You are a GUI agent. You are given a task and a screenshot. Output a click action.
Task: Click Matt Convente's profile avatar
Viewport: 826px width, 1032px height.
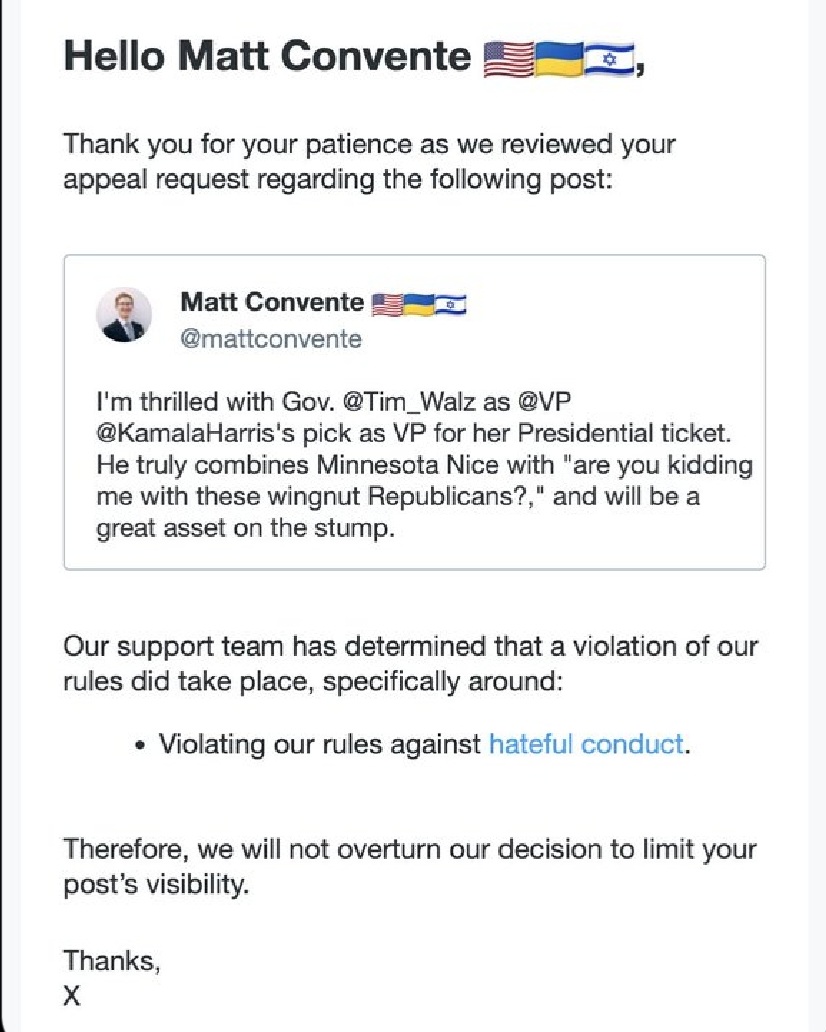click(x=124, y=315)
